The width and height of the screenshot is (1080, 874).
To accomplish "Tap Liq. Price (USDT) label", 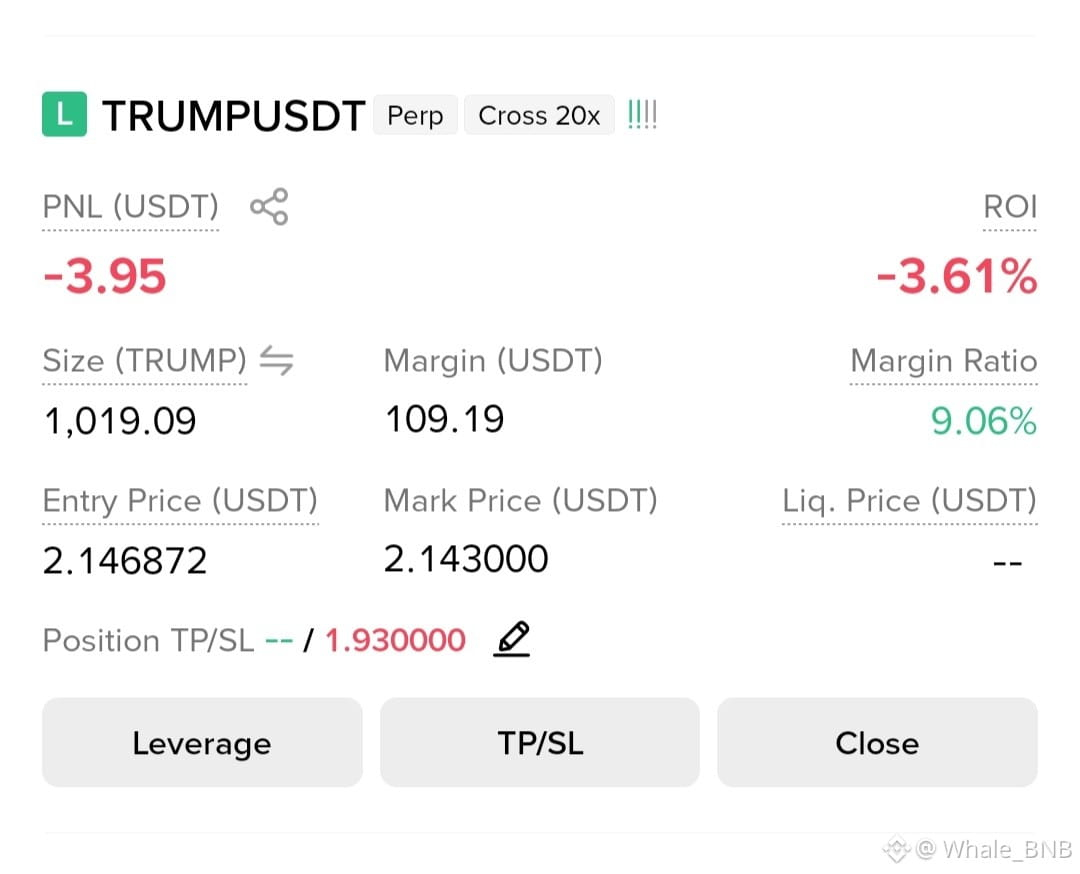I will [x=909, y=501].
